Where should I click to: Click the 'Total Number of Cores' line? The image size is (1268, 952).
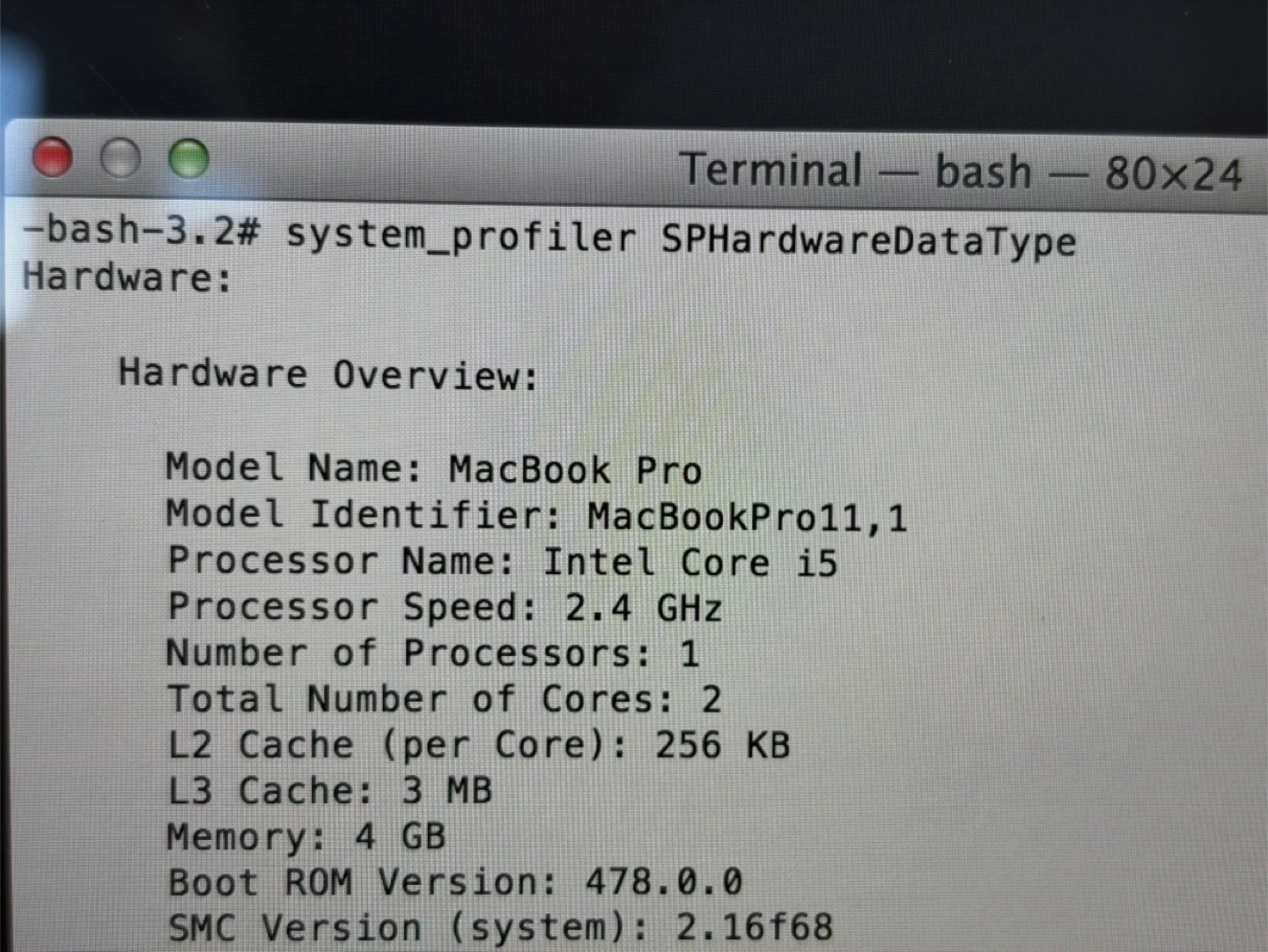(x=444, y=700)
